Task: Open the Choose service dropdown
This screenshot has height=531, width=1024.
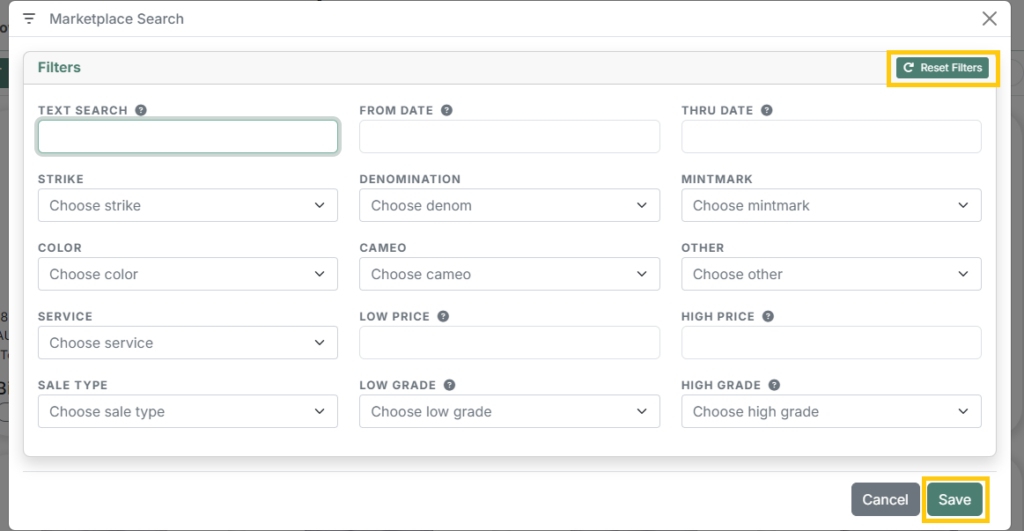Action: click(x=188, y=342)
